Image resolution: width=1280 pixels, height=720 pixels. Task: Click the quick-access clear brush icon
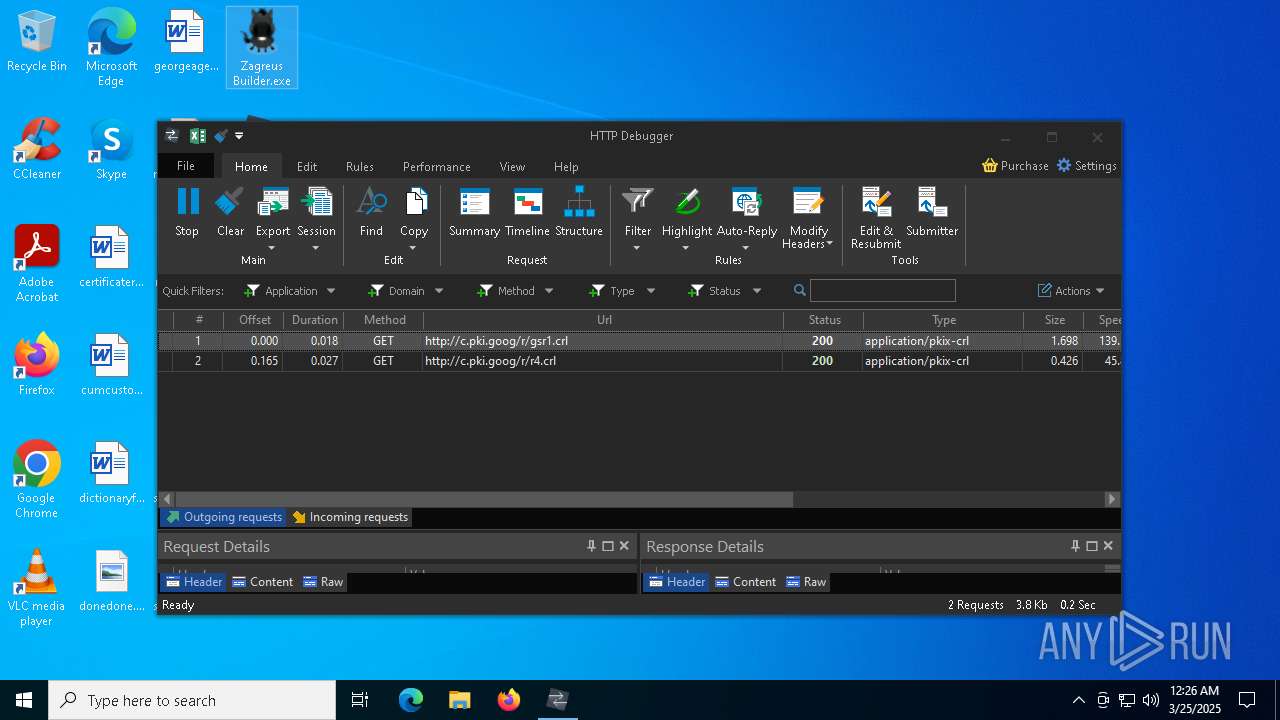pyautogui.click(x=221, y=136)
